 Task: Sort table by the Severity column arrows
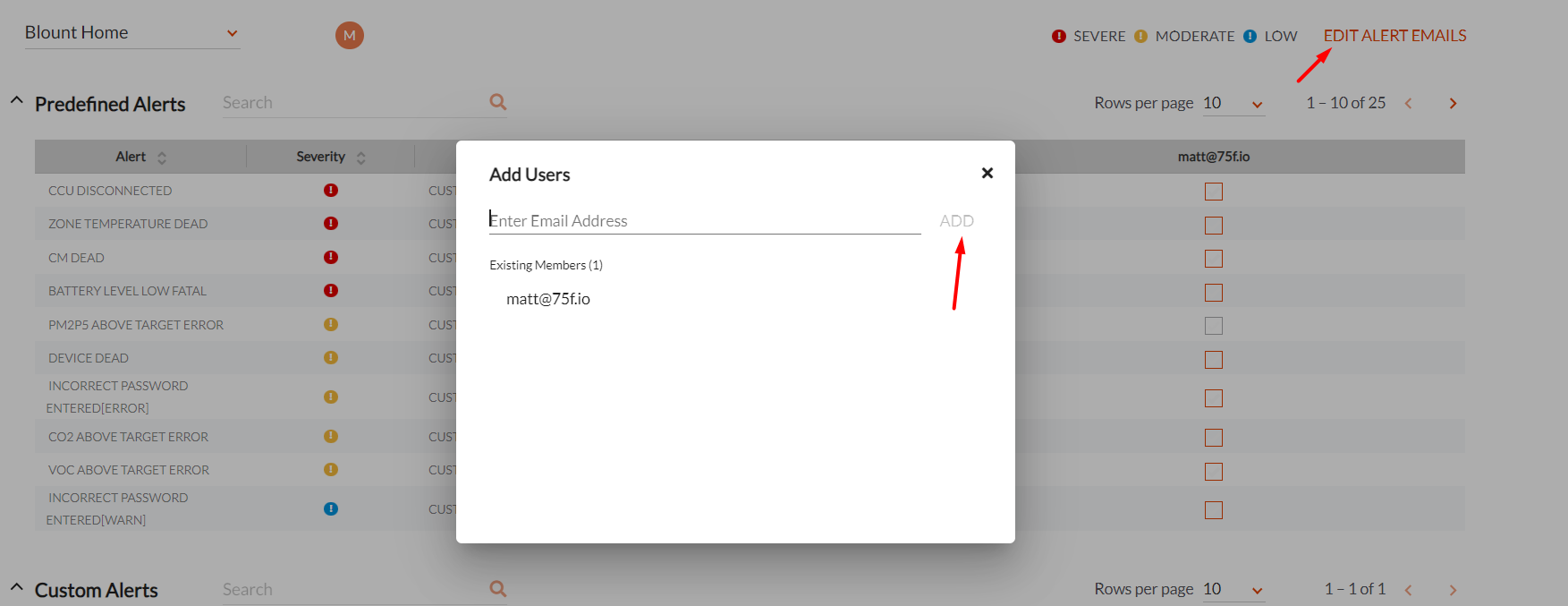coord(361,158)
